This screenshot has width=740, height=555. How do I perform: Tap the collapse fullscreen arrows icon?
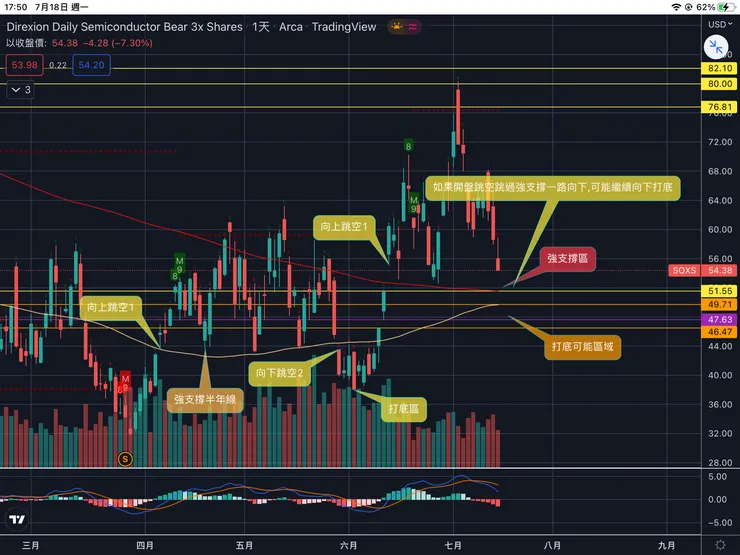coord(716,47)
